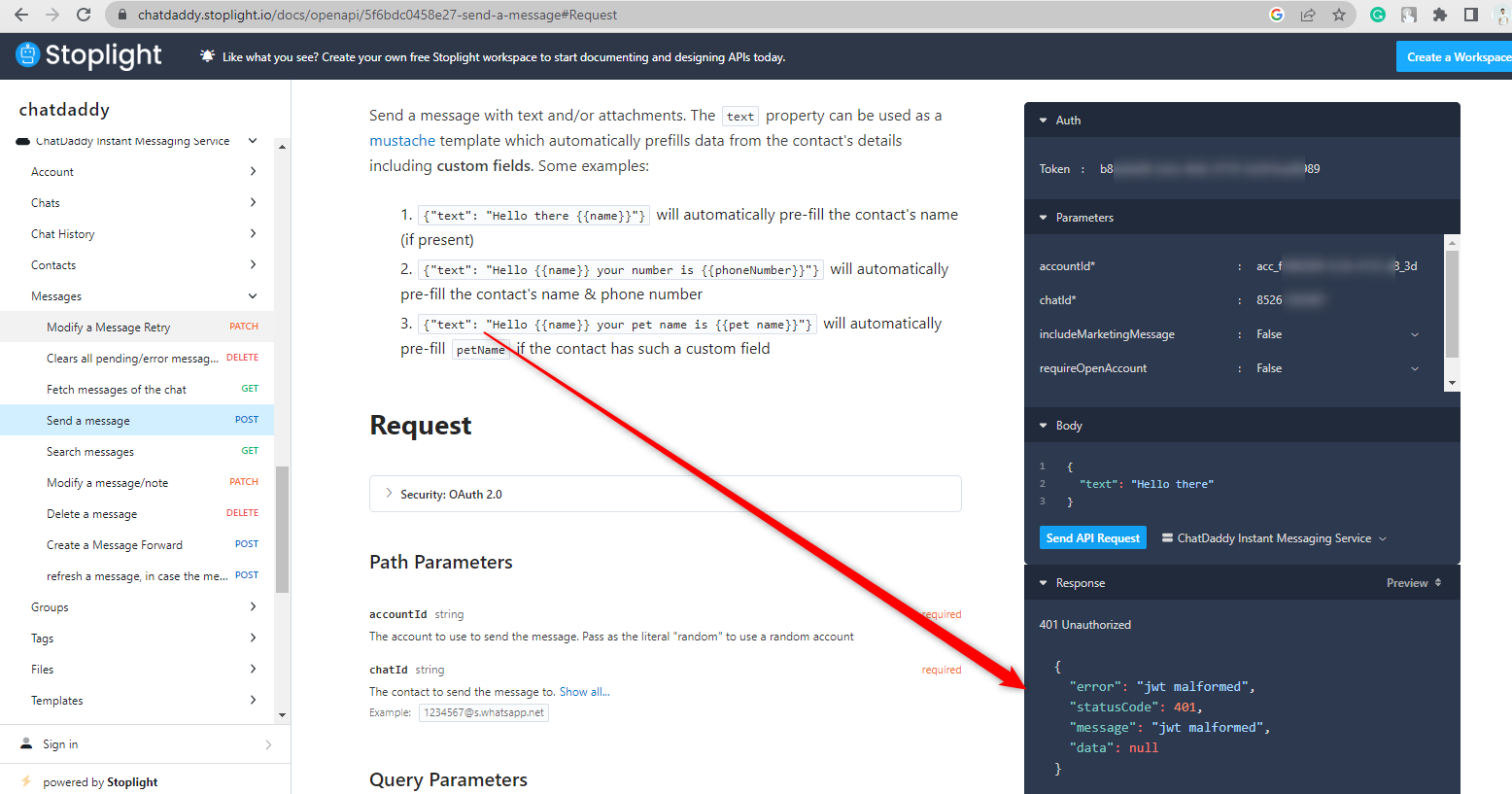
Task: Share this page using the share icon
Action: tap(1308, 15)
